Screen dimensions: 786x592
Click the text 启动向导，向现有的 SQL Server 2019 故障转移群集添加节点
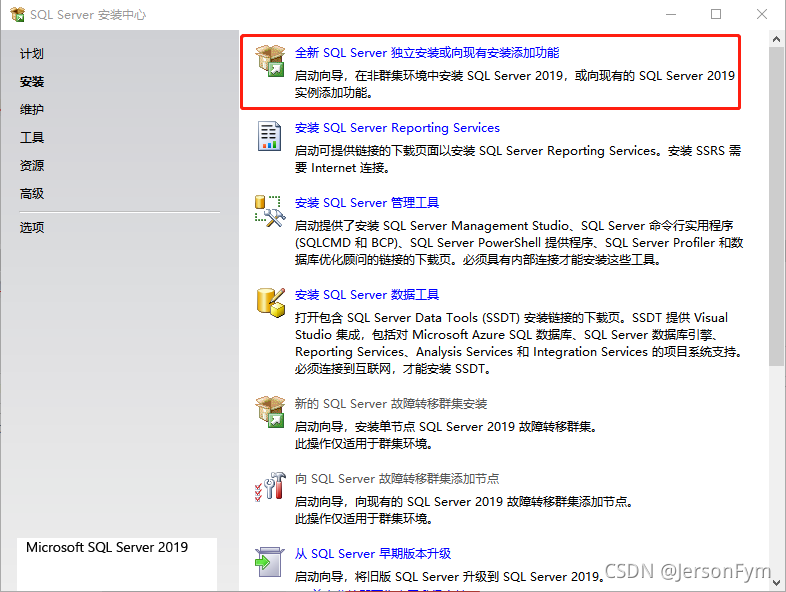464,502
